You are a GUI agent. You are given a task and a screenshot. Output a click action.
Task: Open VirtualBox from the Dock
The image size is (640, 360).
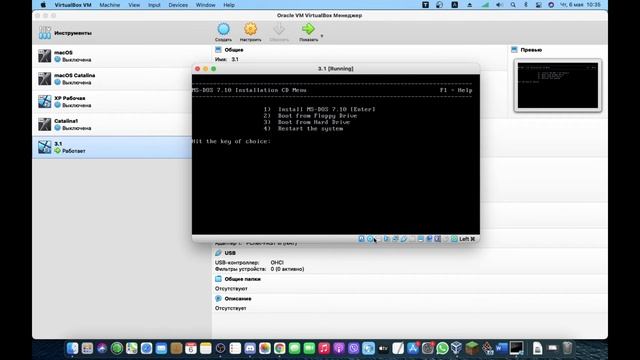click(x=456, y=348)
